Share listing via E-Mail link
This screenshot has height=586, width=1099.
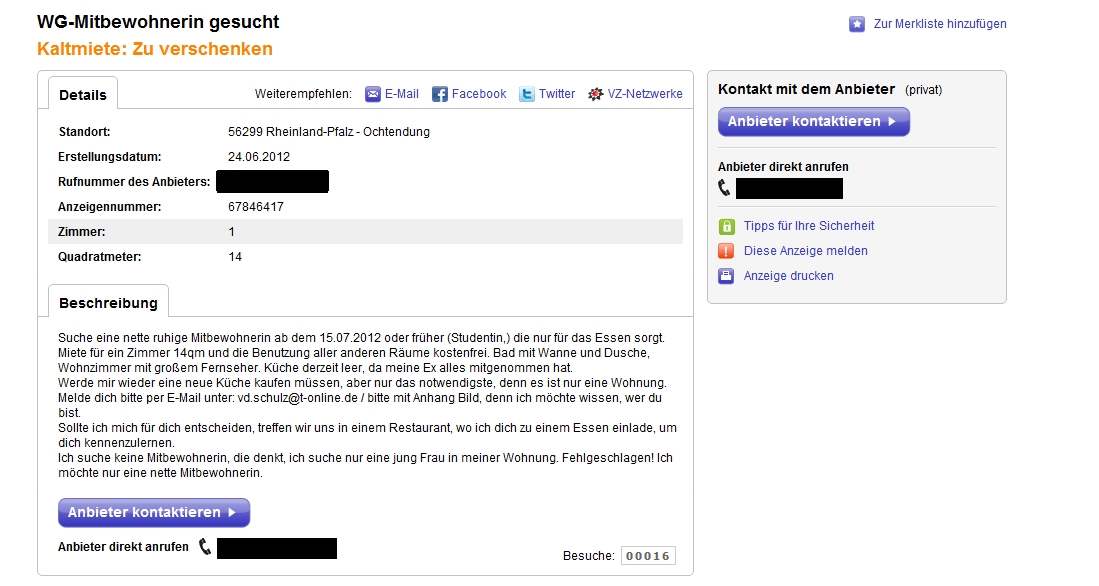(402, 94)
